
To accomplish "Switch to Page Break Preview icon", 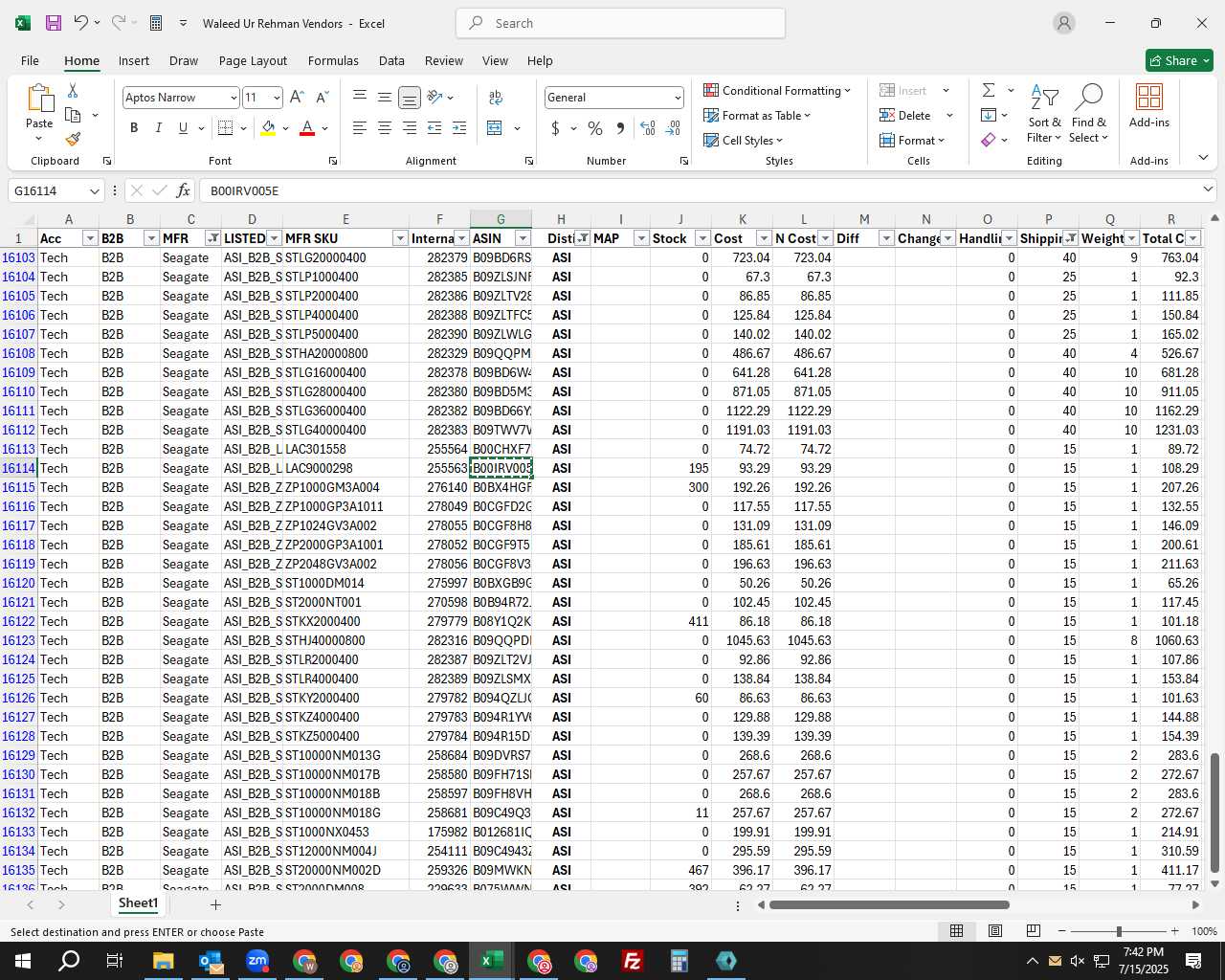I will point(1034,931).
